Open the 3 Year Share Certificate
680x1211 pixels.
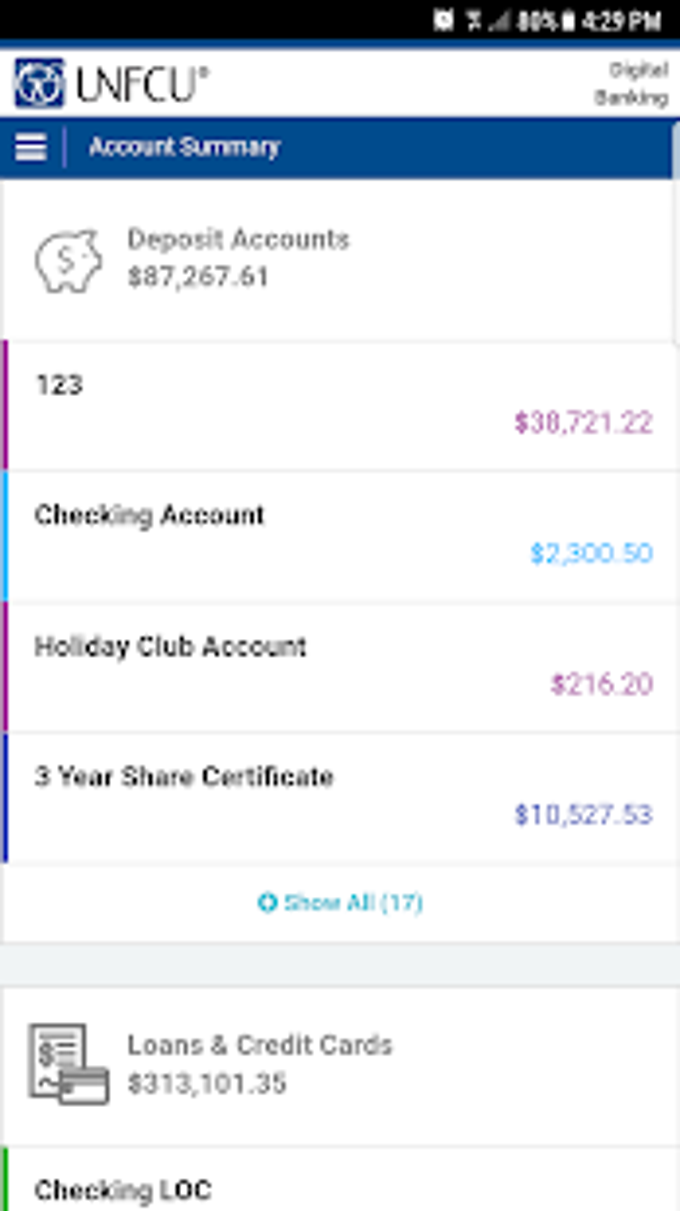click(x=340, y=798)
